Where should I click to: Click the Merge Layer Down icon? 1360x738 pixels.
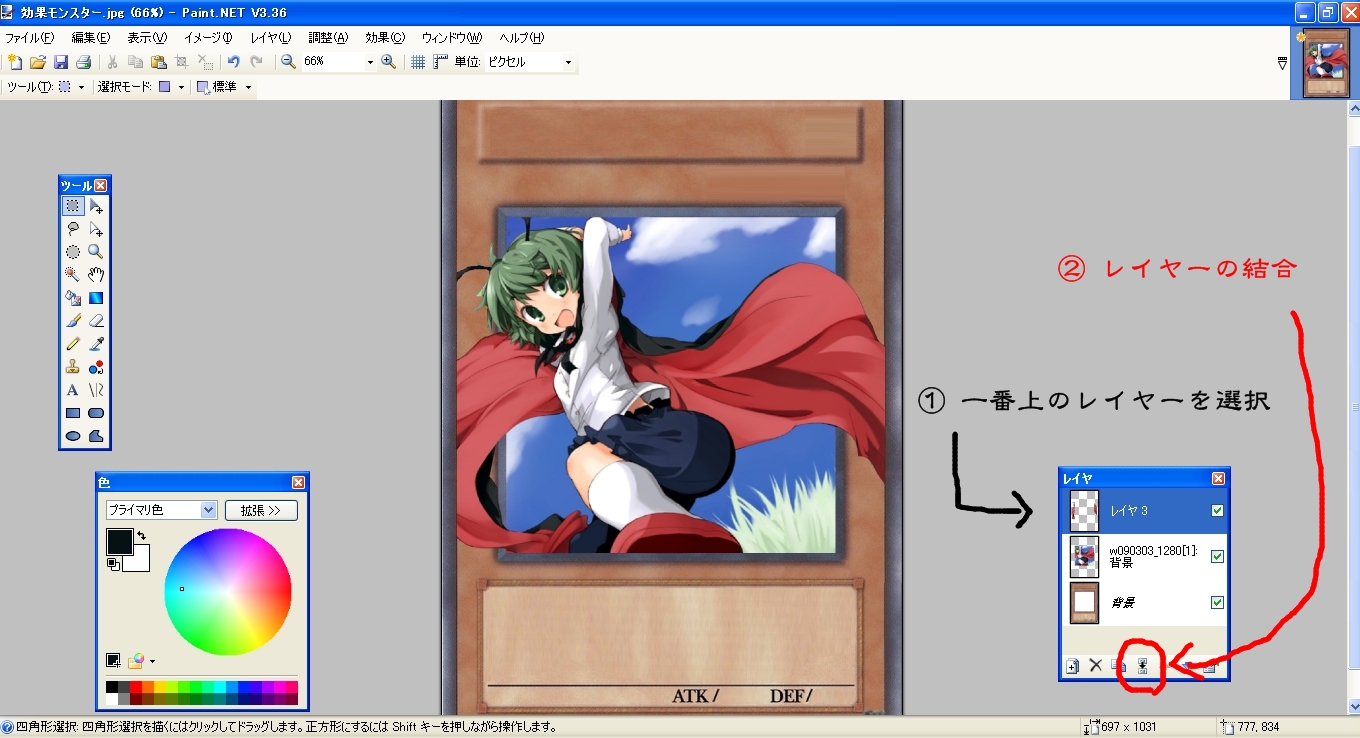pos(1142,666)
